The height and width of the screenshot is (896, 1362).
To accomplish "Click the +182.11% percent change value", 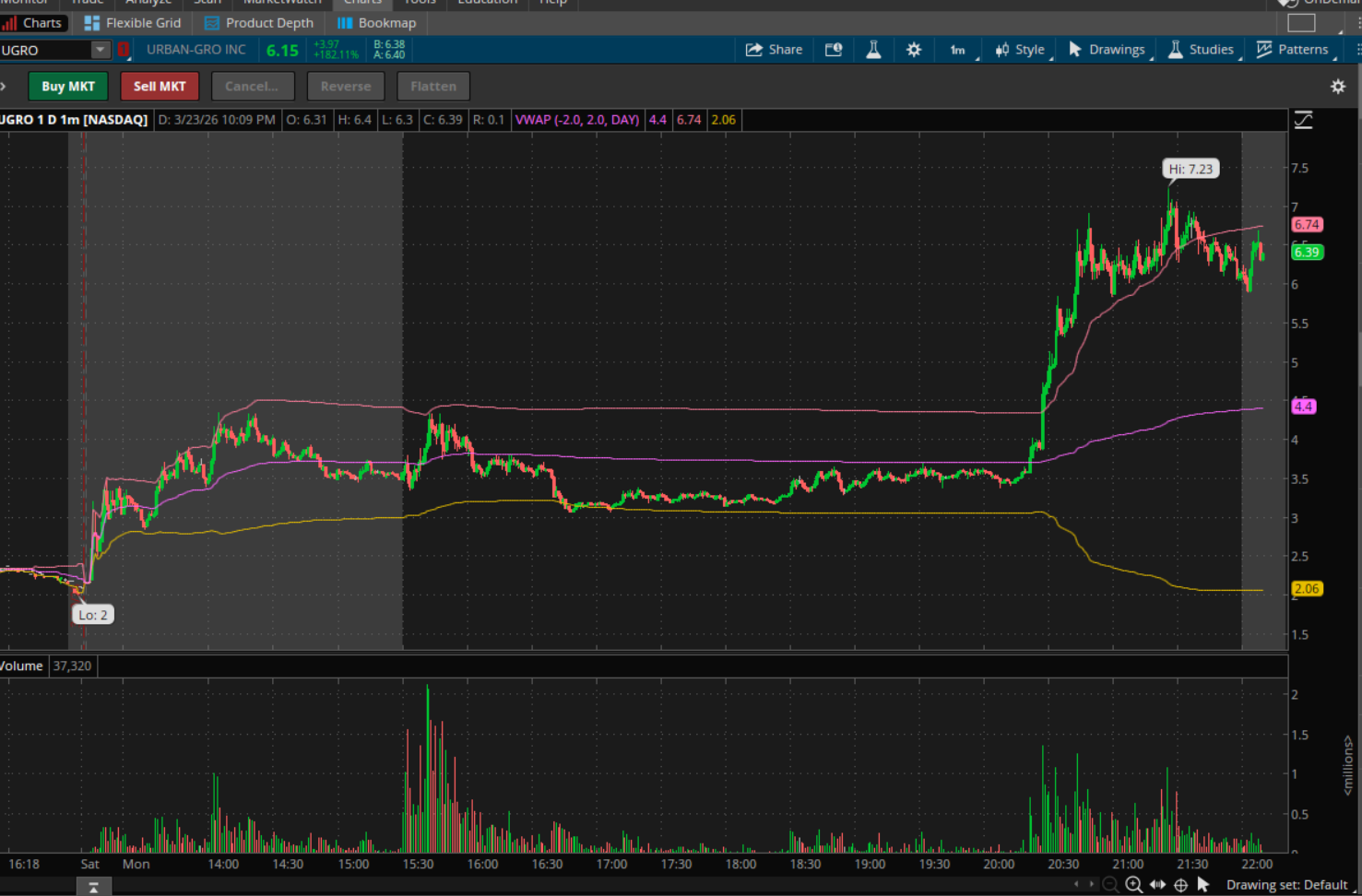I will click(x=336, y=55).
